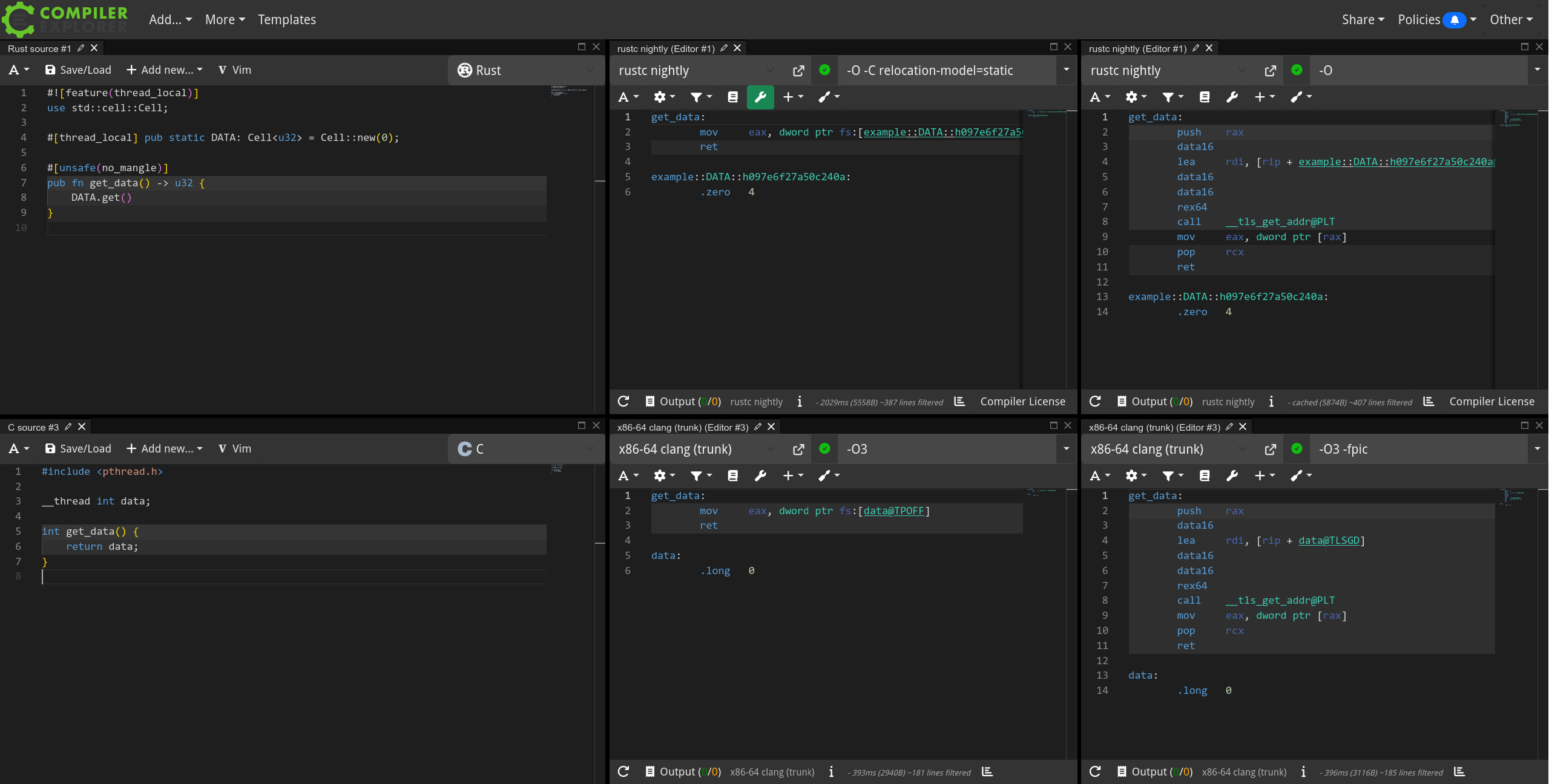Click the compiler info icon in the rustc static status bar
Image resolution: width=1549 pixels, height=784 pixels.
(x=800, y=402)
